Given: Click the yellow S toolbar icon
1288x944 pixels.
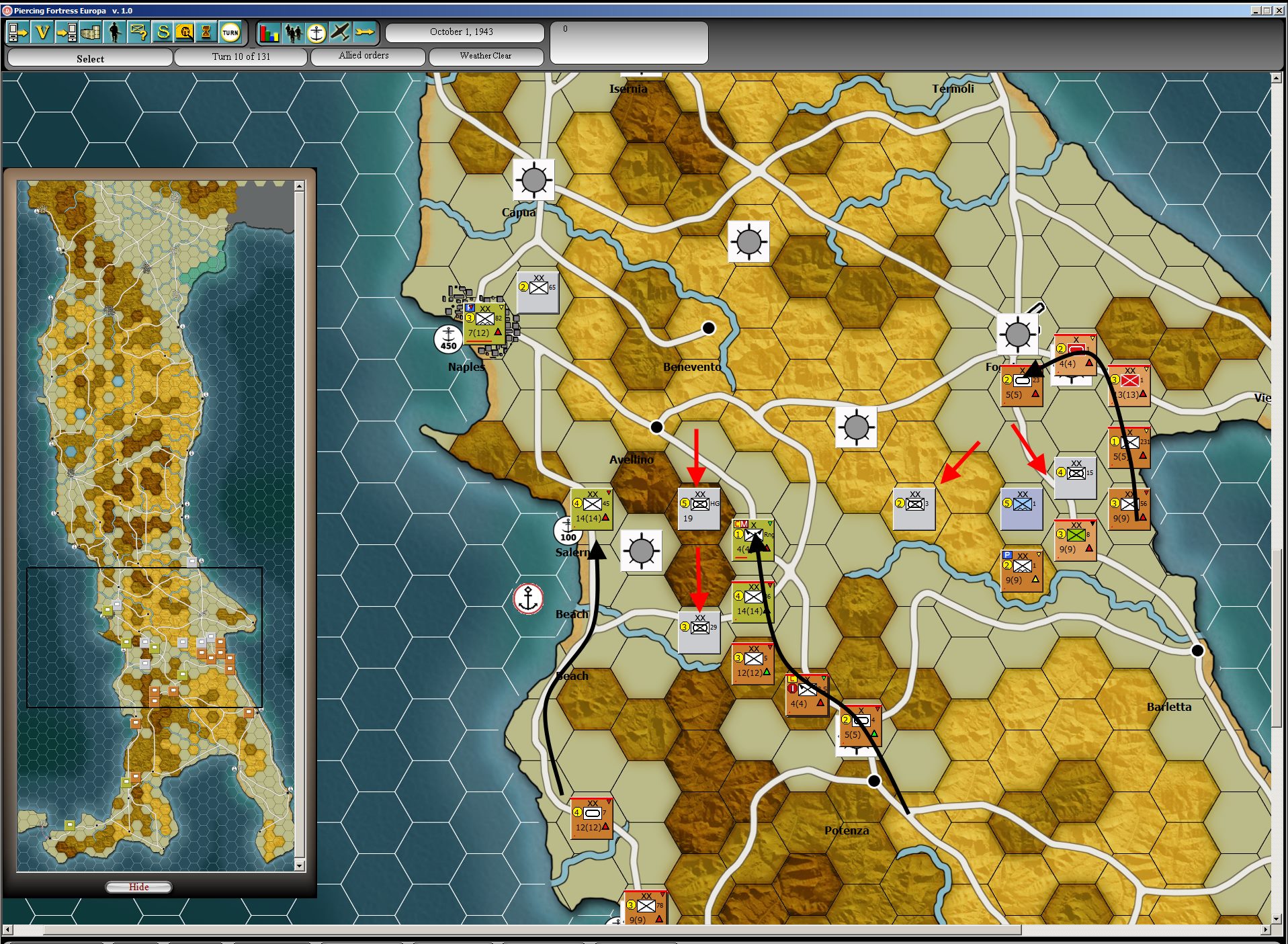Looking at the screenshot, I should (x=163, y=32).
